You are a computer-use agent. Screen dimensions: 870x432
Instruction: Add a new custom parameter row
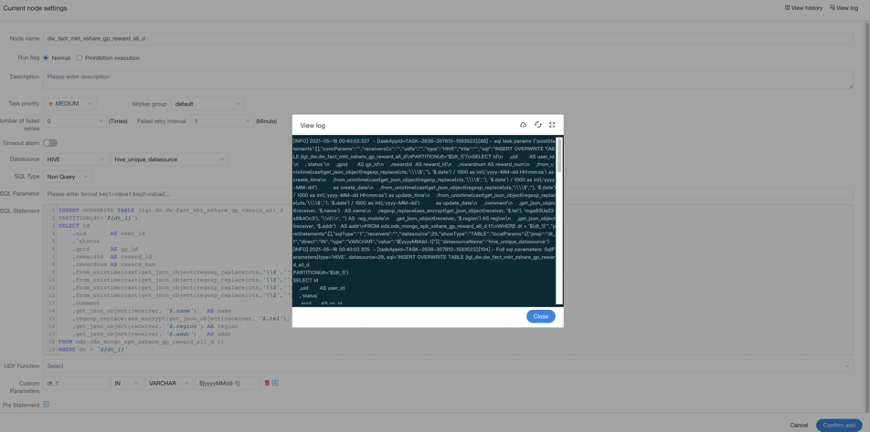(275, 383)
